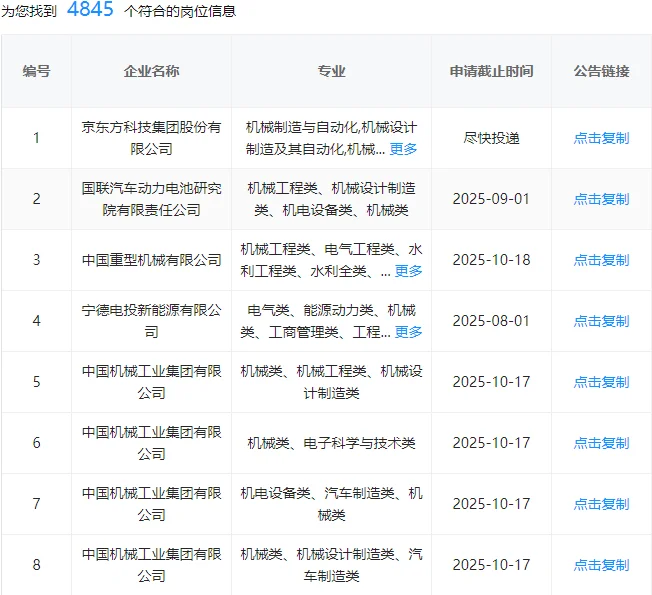
Task: Expand 更多 majors for 京东方科技集团
Action: (403, 149)
